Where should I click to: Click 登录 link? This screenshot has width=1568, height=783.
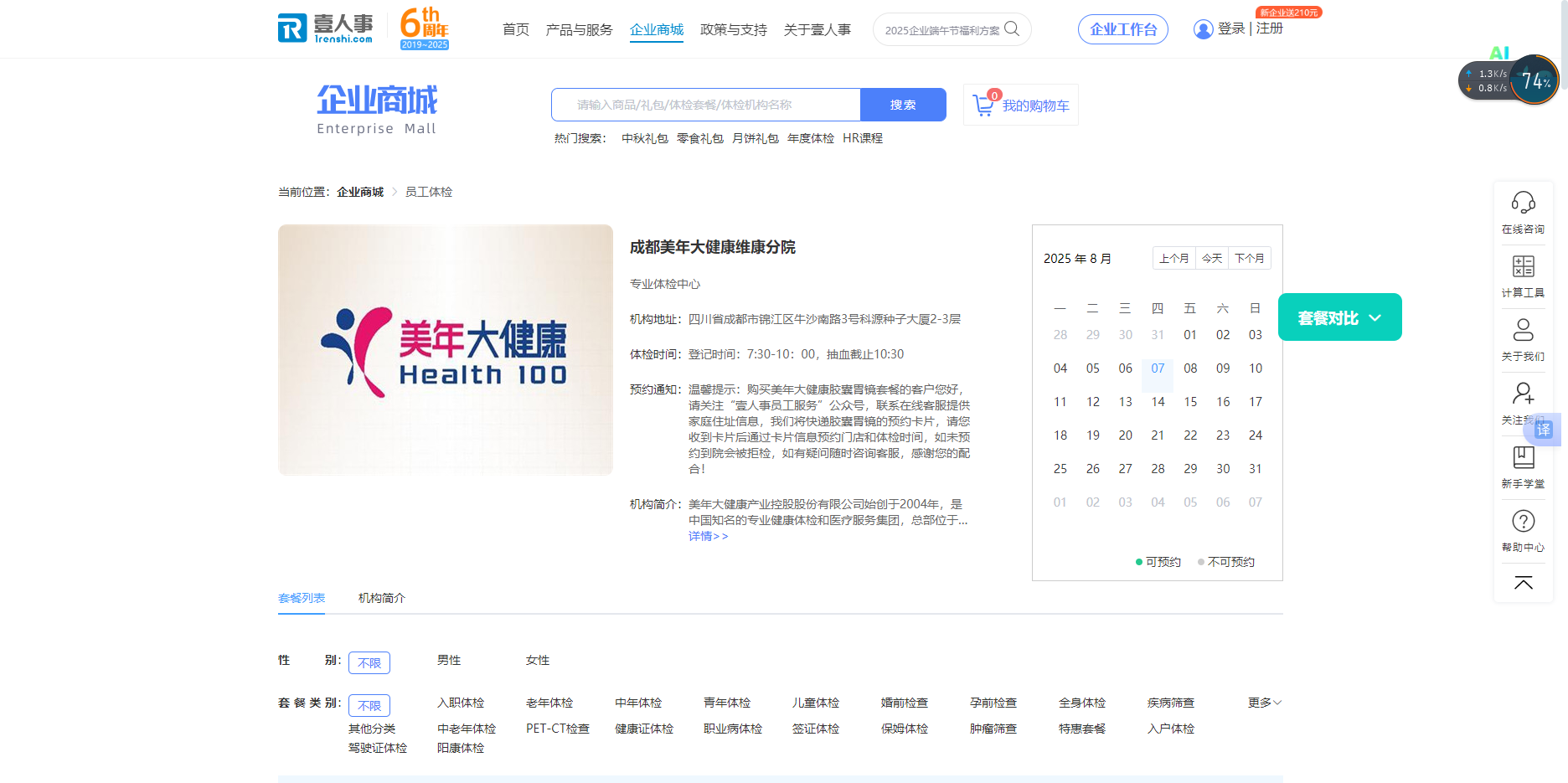tap(1231, 28)
